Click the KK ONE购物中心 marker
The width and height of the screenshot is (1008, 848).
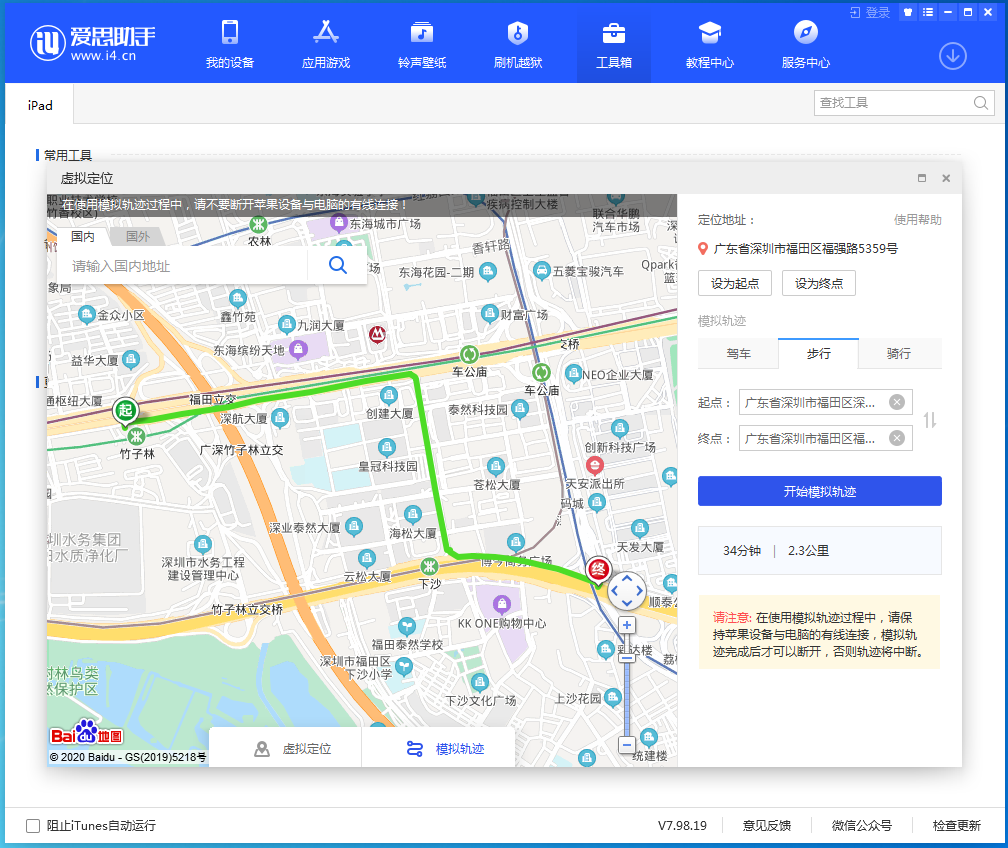click(501, 604)
